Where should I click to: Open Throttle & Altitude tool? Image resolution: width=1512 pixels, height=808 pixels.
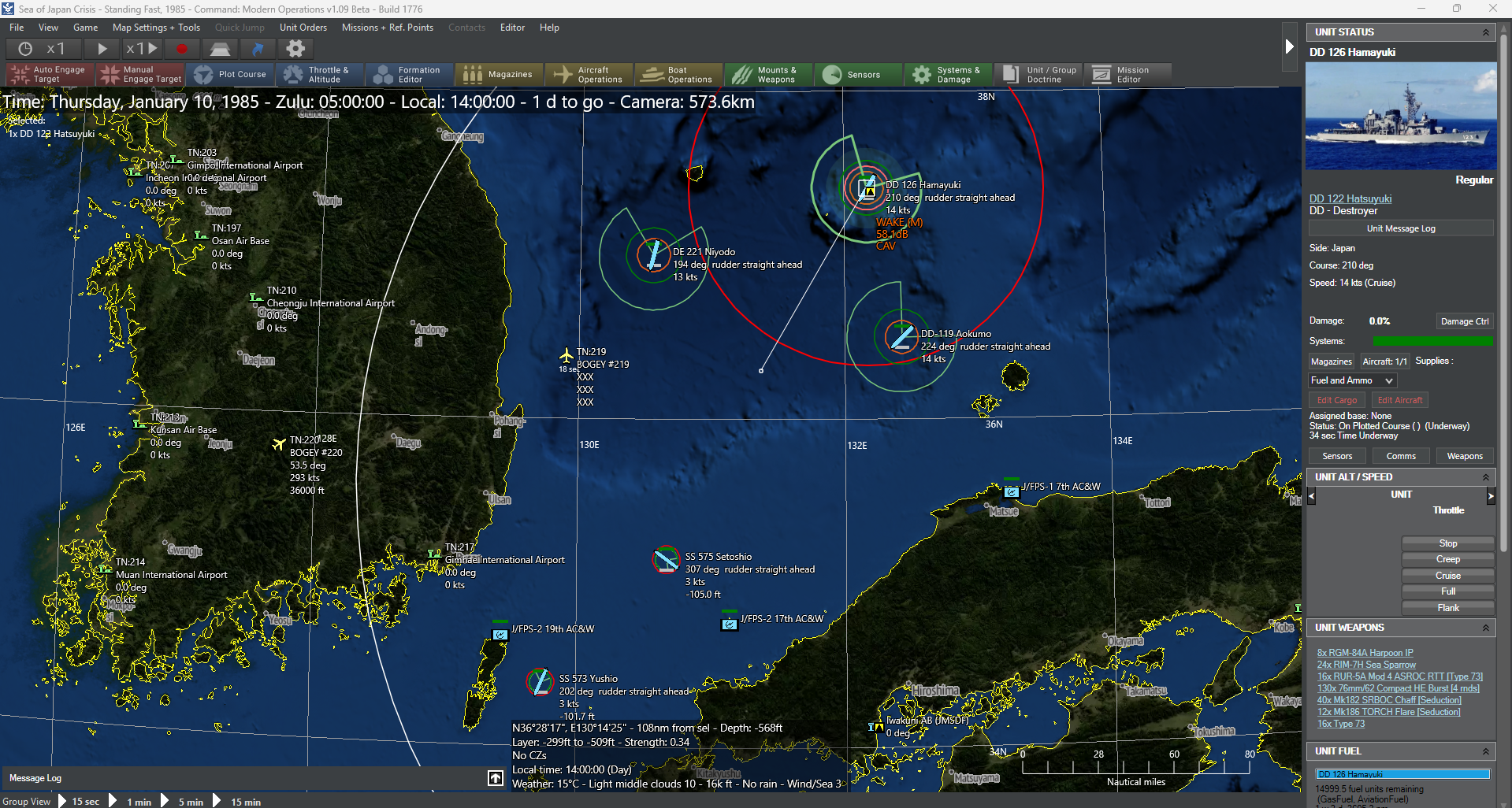tap(321, 75)
